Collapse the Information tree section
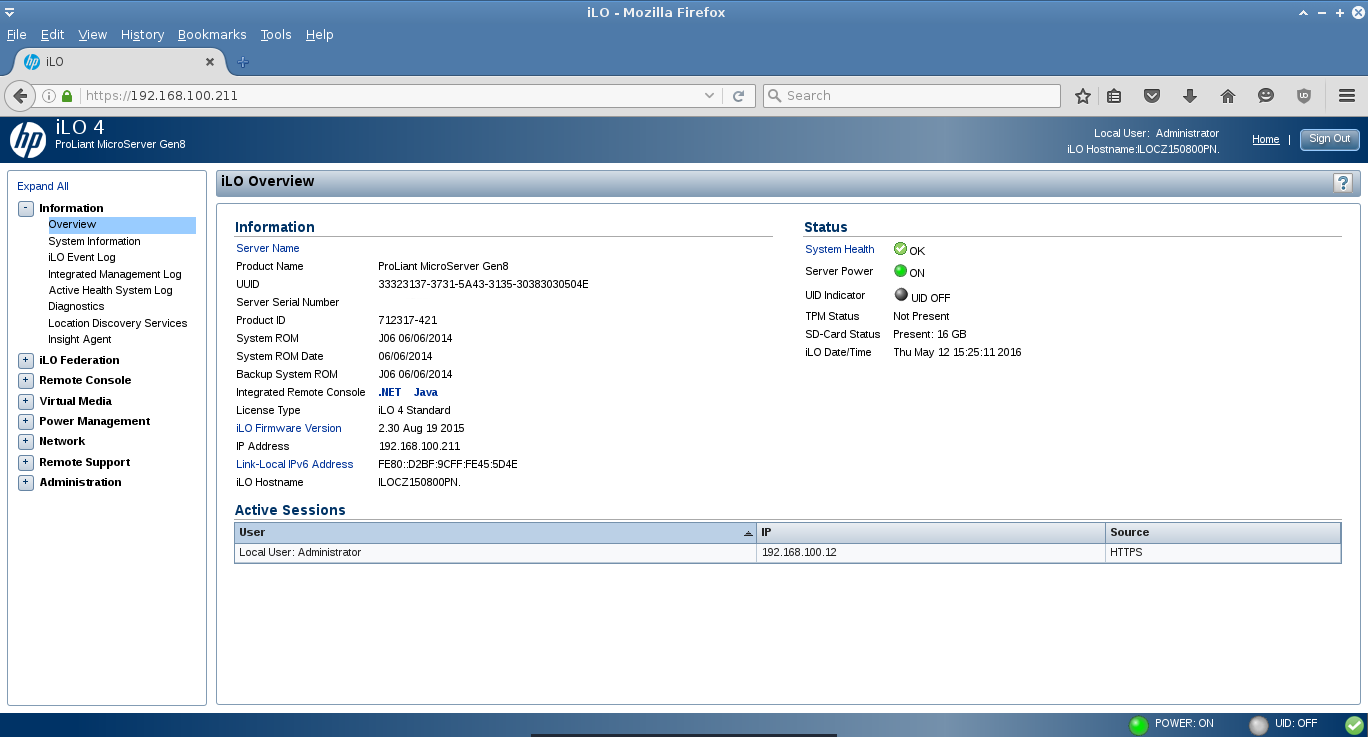This screenshot has width=1368, height=737. (26, 208)
